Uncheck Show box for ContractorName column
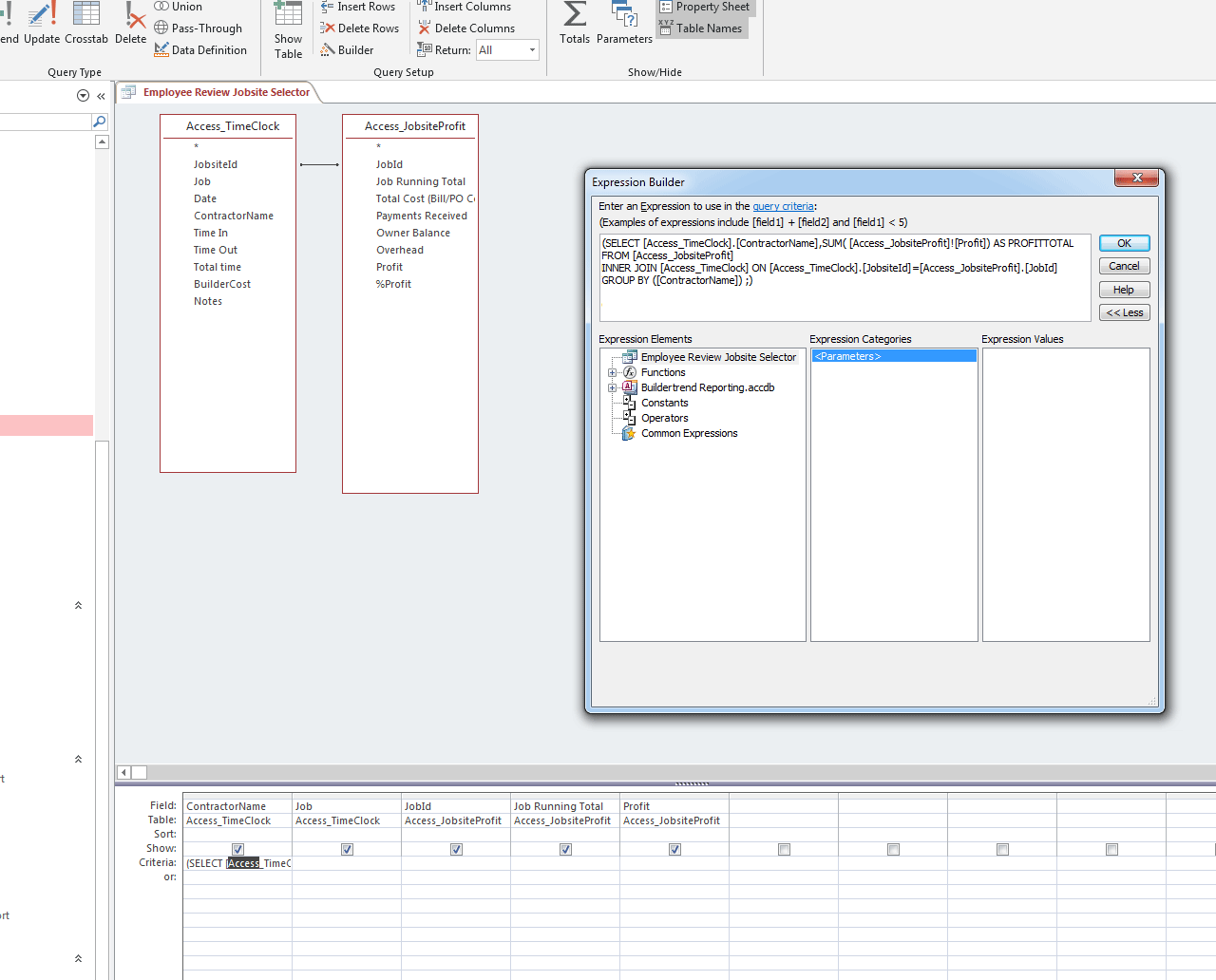The width and height of the screenshot is (1216, 980). tap(237, 849)
